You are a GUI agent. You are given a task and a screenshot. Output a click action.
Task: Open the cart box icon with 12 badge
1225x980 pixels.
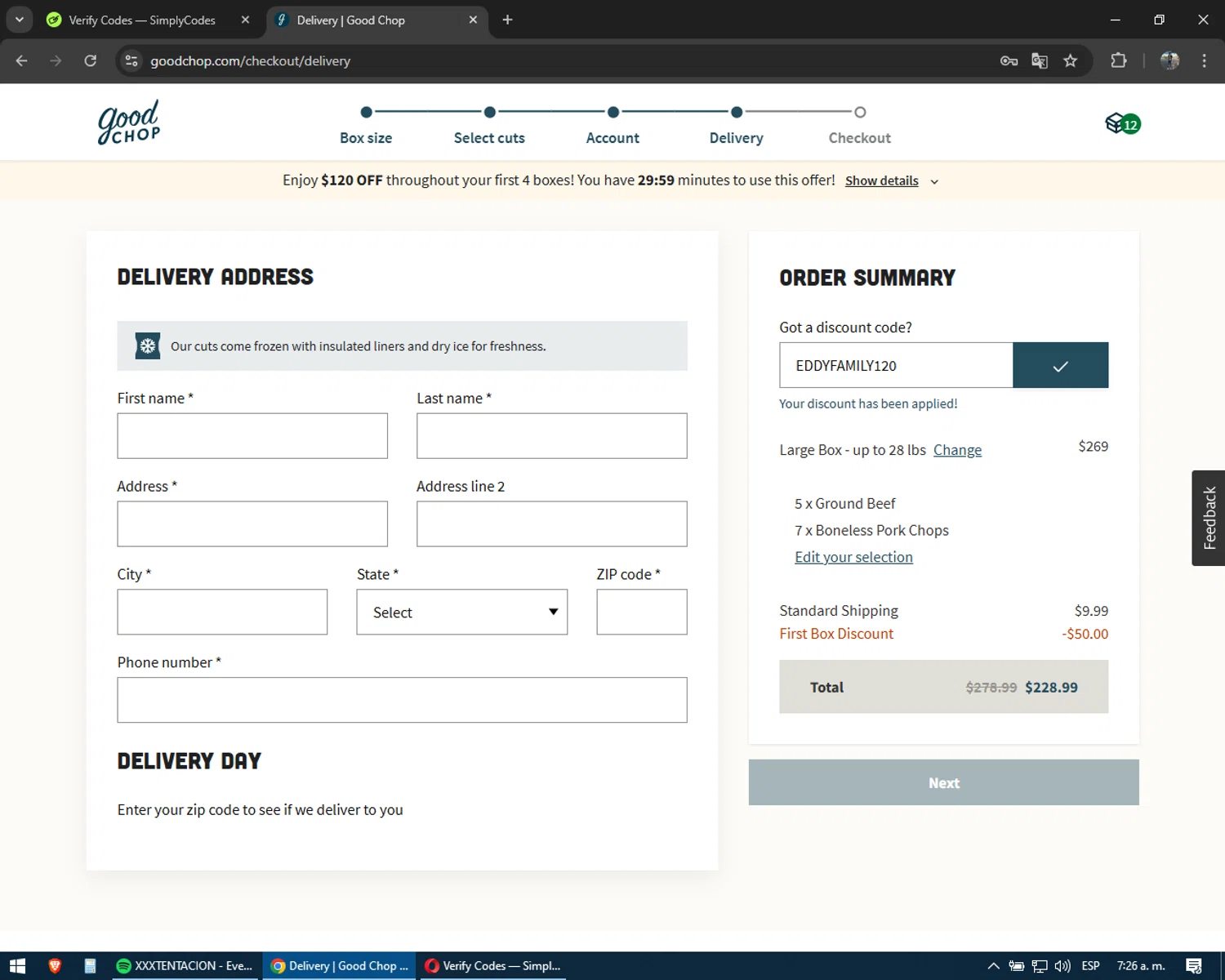point(1123,123)
